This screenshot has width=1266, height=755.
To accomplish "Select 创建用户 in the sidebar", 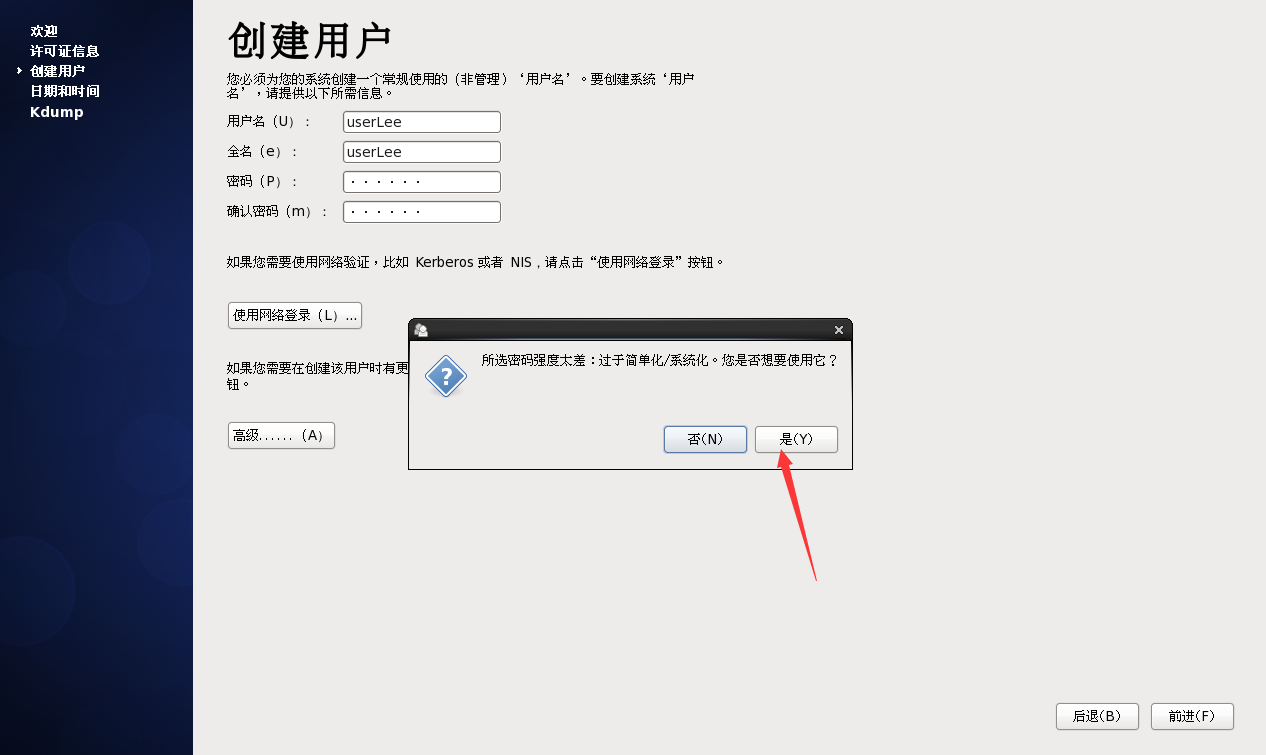I will [x=58, y=71].
